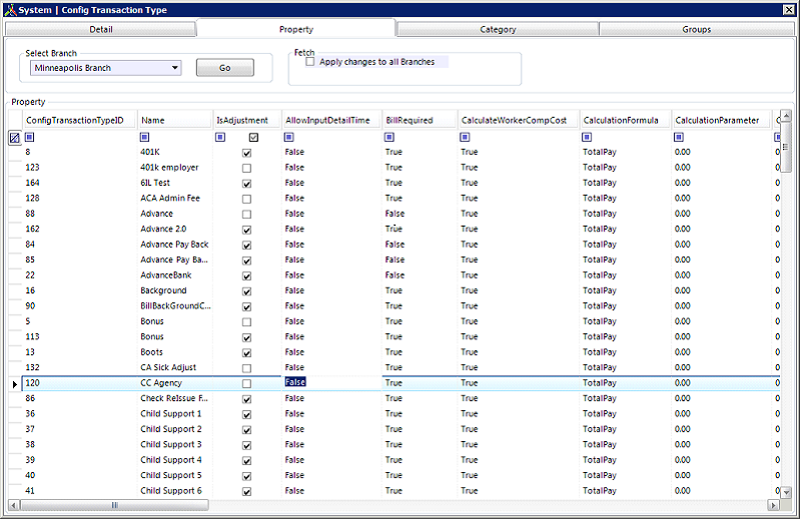The width and height of the screenshot is (800, 519).
Task: Click the filter icon under CalculationParameter column
Action: tap(679, 137)
